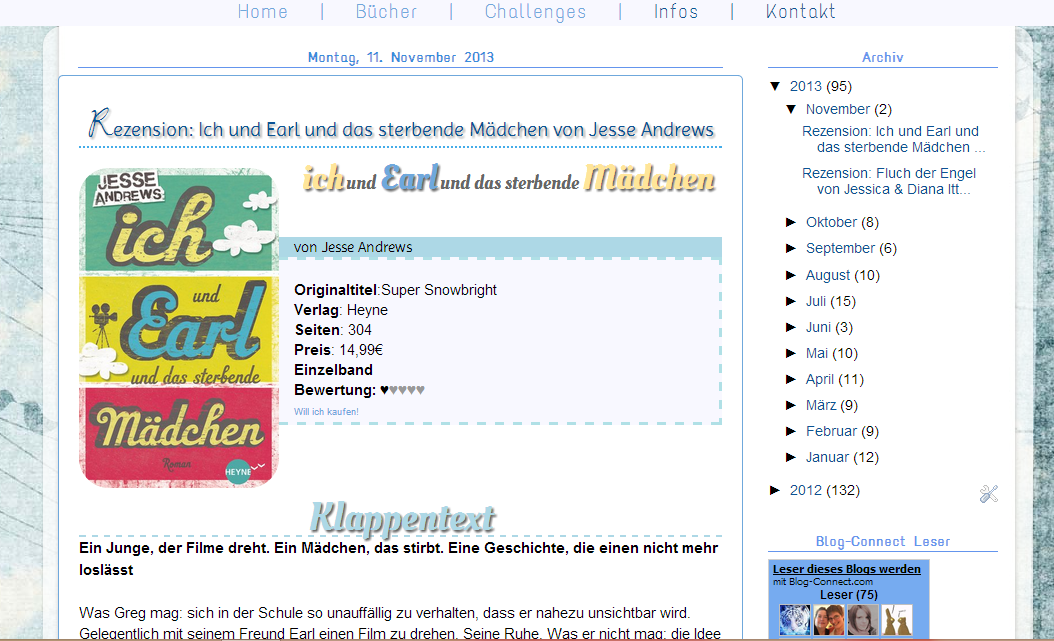Open archive post 'Rezension: Ich und Earl'
This screenshot has height=641, width=1054.
click(x=893, y=139)
